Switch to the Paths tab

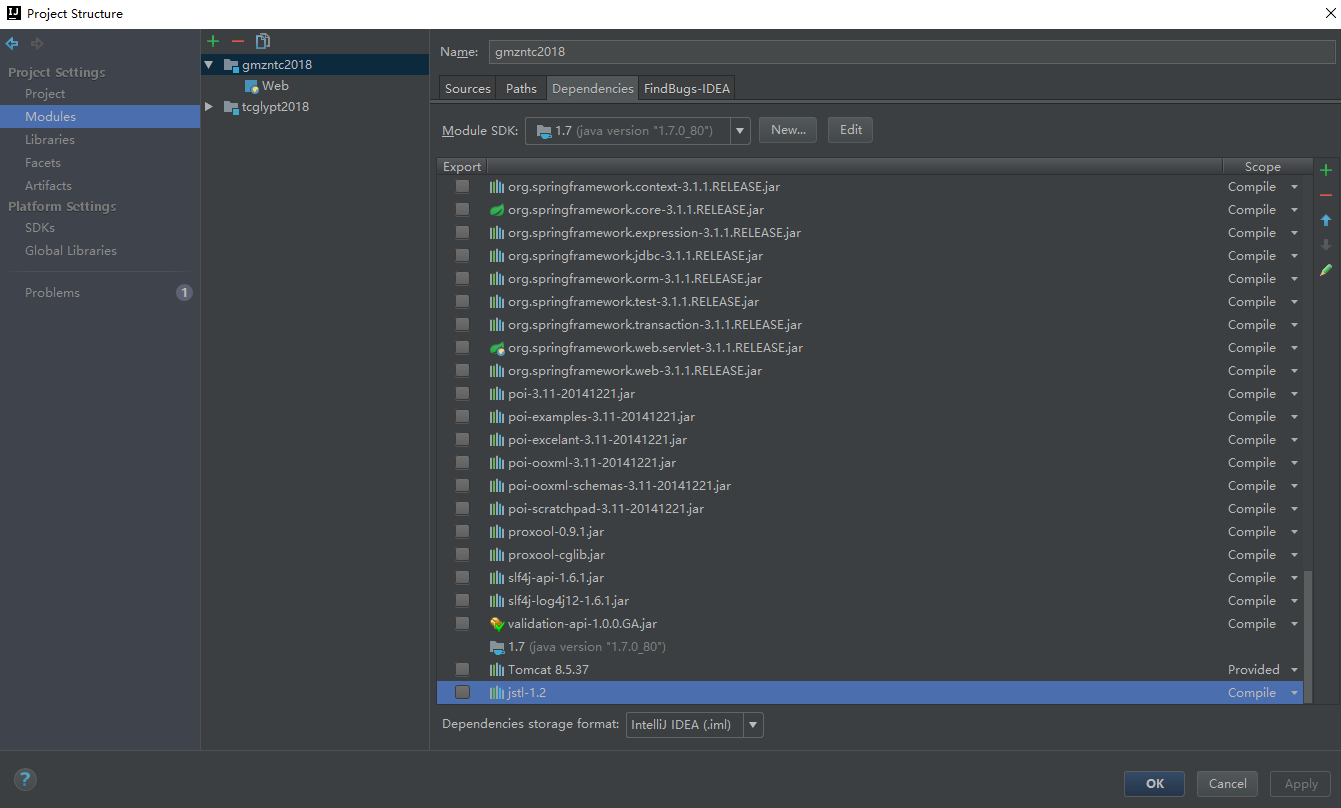pyautogui.click(x=521, y=89)
